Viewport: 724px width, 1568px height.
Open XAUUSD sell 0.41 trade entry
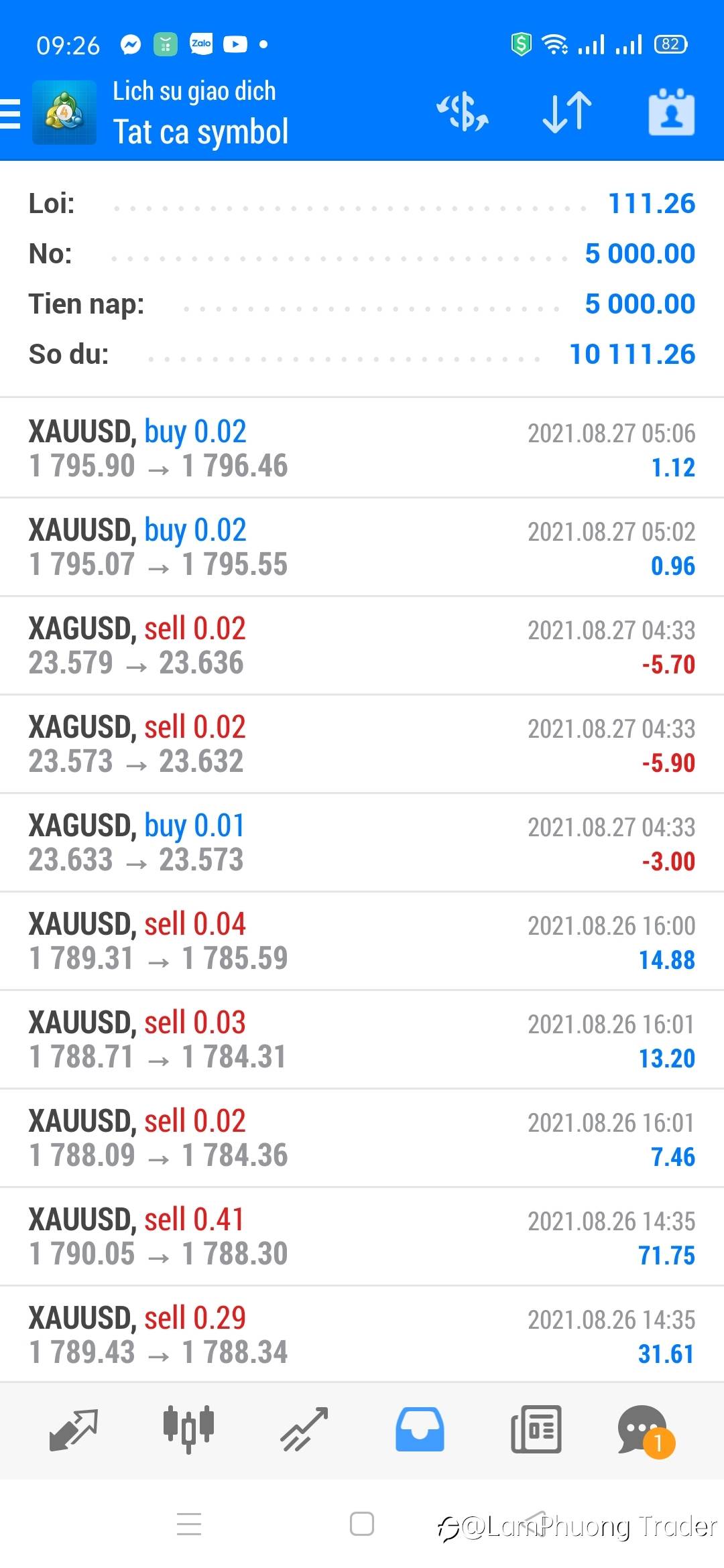click(x=362, y=1236)
